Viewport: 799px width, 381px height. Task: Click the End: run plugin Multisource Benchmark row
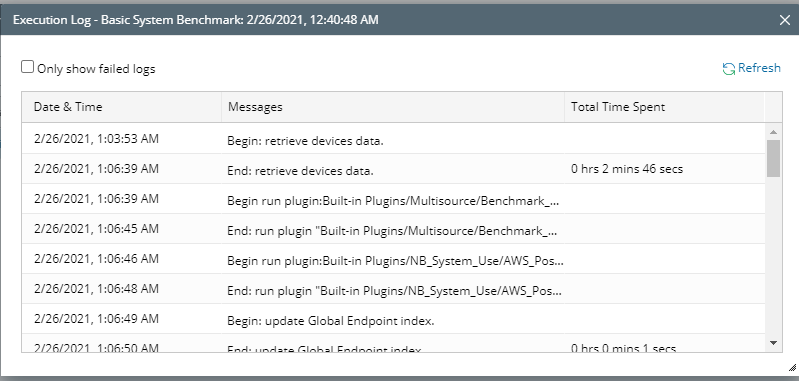click(x=393, y=229)
